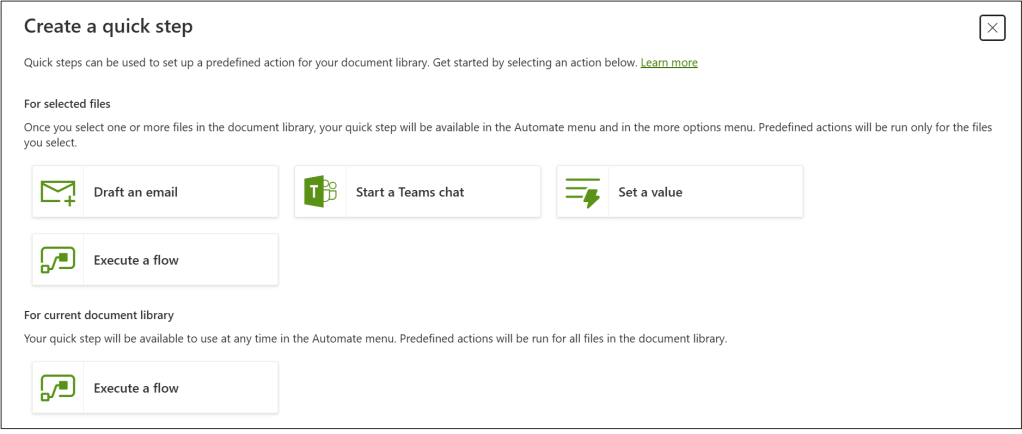The width and height of the screenshot is (1022, 434).
Task: Close the Create a quick step dialog
Action: pyautogui.click(x=992, y=28)
